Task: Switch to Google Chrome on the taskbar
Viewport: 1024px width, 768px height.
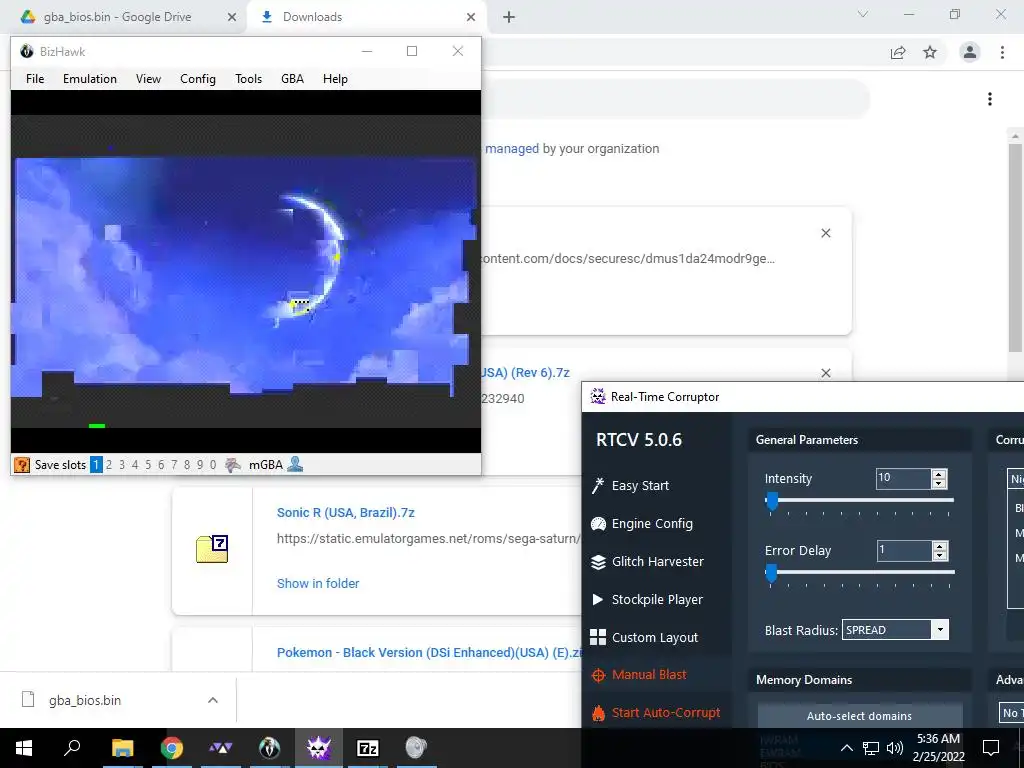Action: pos(172,748)
